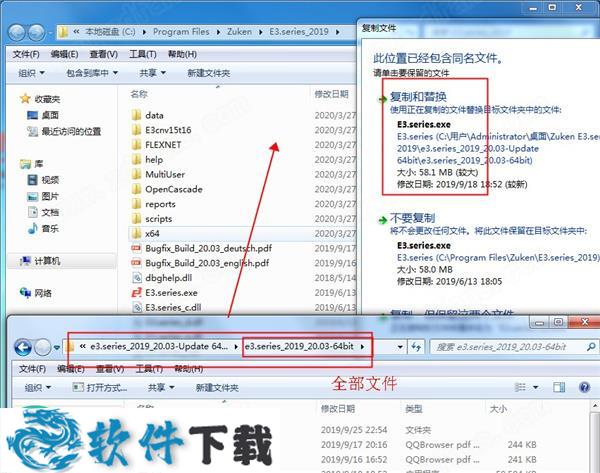Click Program Files breadcrumb segment

pyautogui.click(x=181, y=32)
